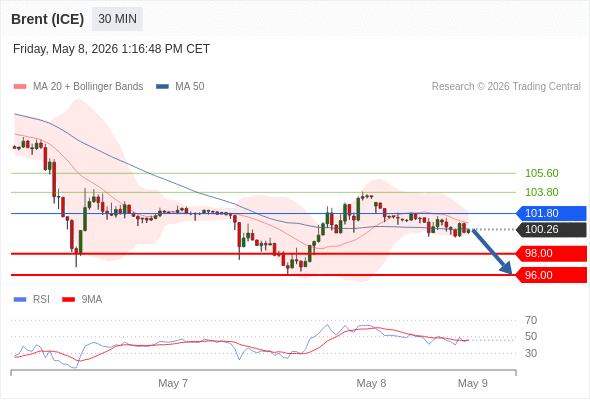
Task: Toggle the MA 50 legend label
Action: pos(190,87)
